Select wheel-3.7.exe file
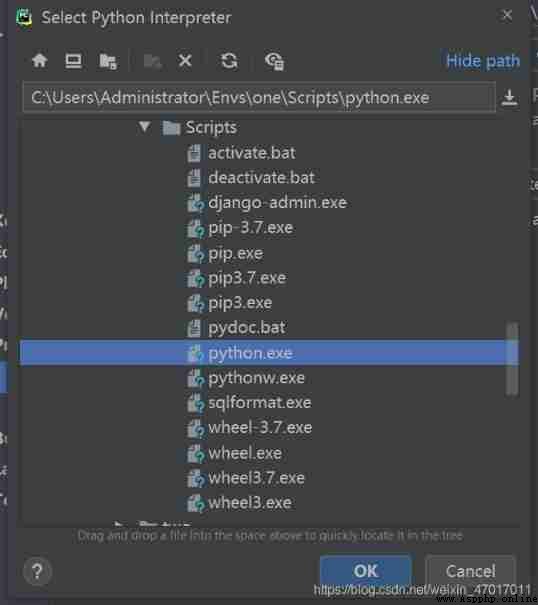The width and height of the screenshot is (538, 605). click(x=250, y=428)
